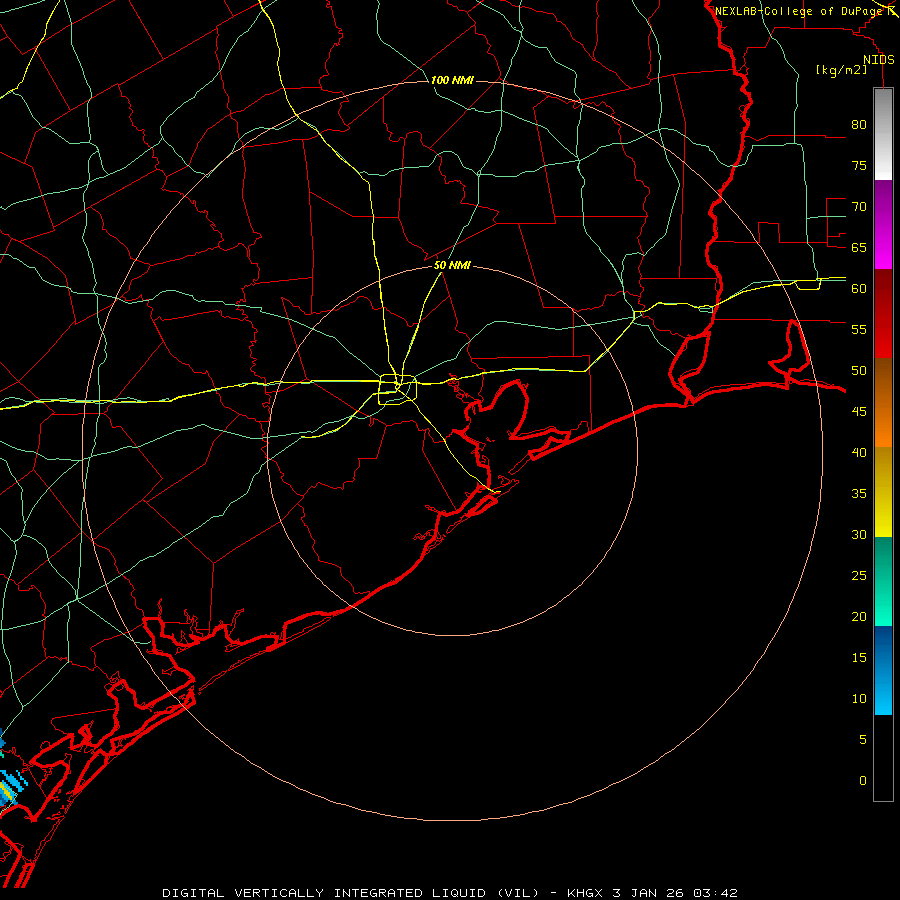Select the "5" value on the scale

tap(863, 739)
